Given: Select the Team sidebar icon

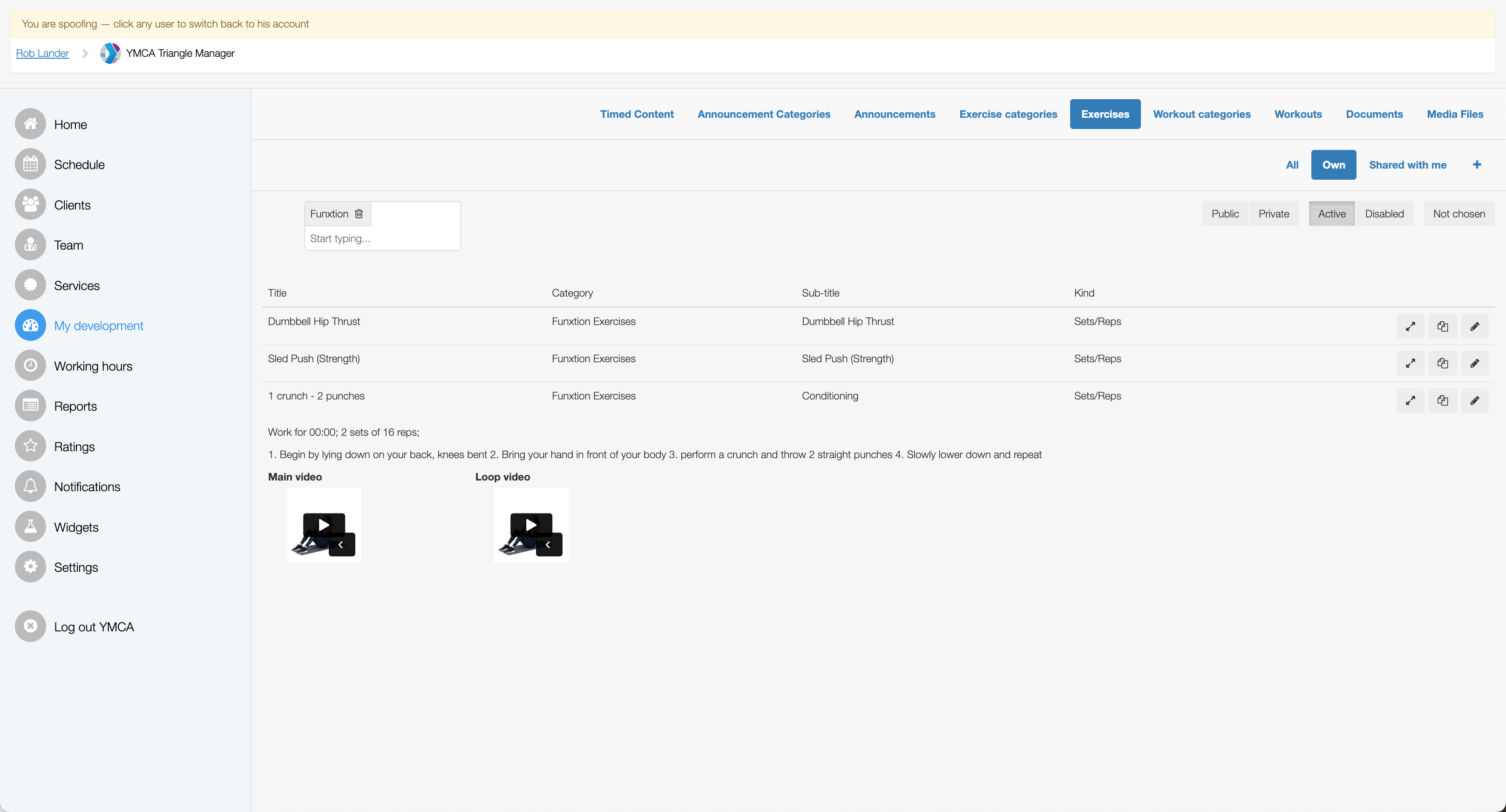Looking at the screenshot, I should [x=30, y=245].
